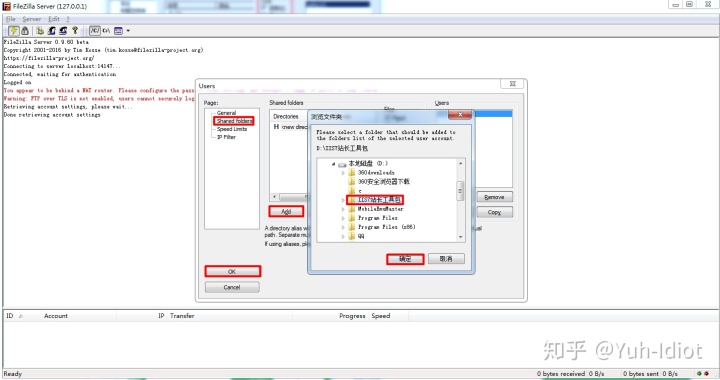The width and height of the screenshot is (720, 380).
Task: Click the Transfer column header
Action: [x=182, y=316]
